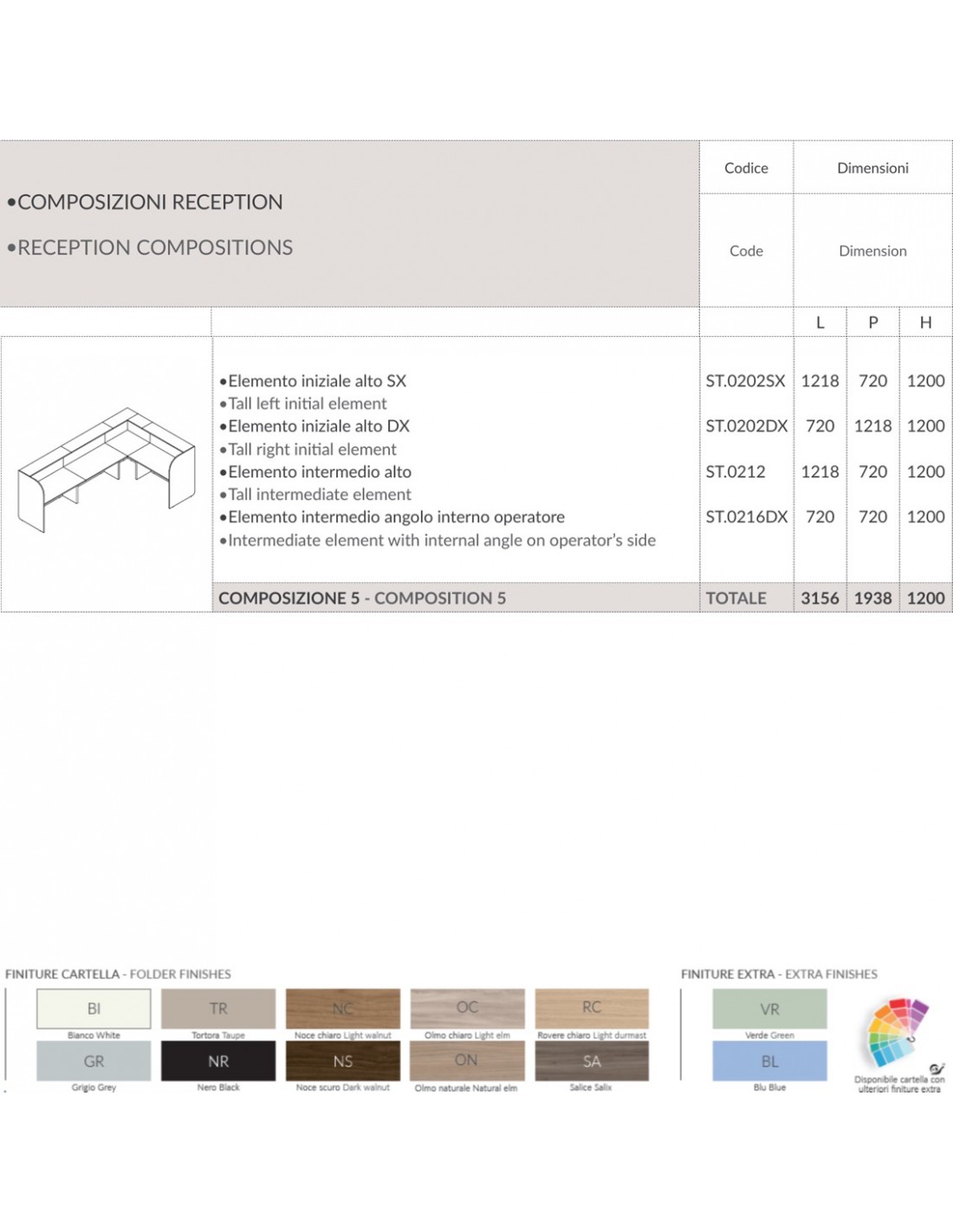The image size is (953, 1232).
Task: Click the Salice SA swatch
Action: 592,1061
